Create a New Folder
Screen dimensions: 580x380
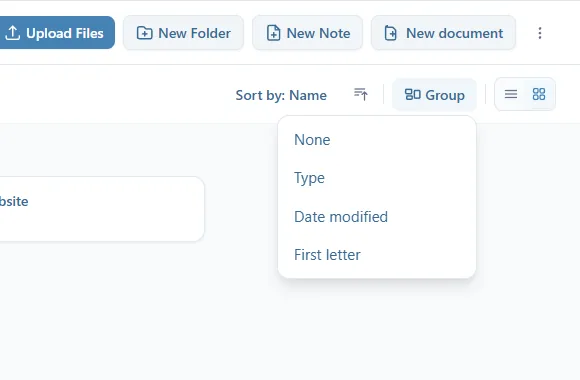183,33
